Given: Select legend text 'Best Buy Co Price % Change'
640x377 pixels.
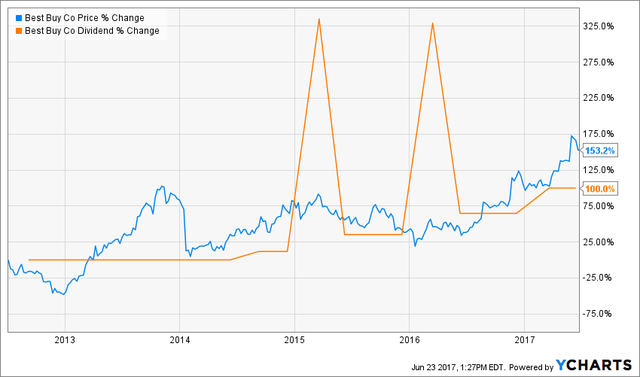Looking at the screenshot, I should pos(84,18).
